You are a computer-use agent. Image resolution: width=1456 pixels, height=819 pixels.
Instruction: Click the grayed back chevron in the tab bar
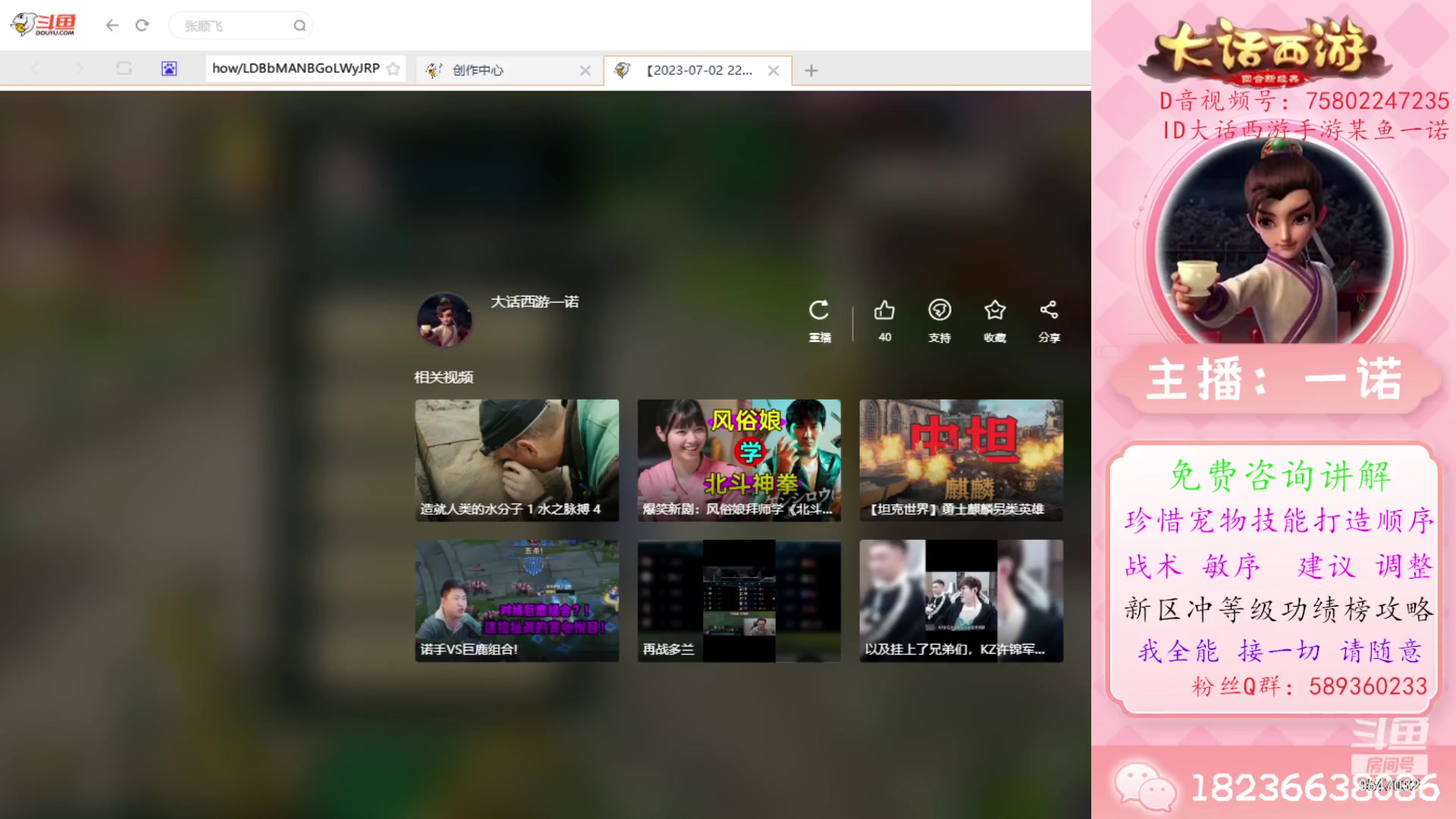[35, 69]
